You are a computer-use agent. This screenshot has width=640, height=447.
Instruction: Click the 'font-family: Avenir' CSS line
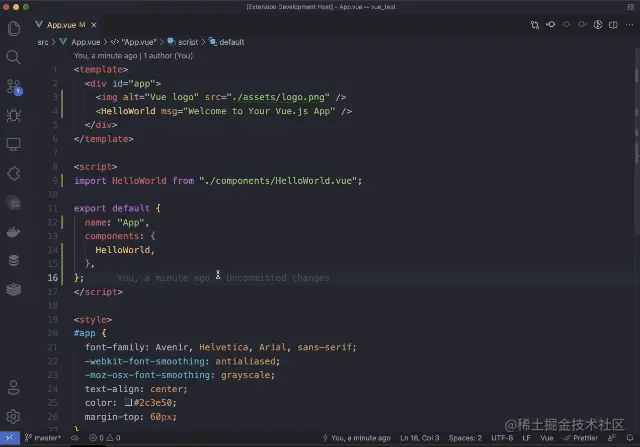tap(220, 347)
